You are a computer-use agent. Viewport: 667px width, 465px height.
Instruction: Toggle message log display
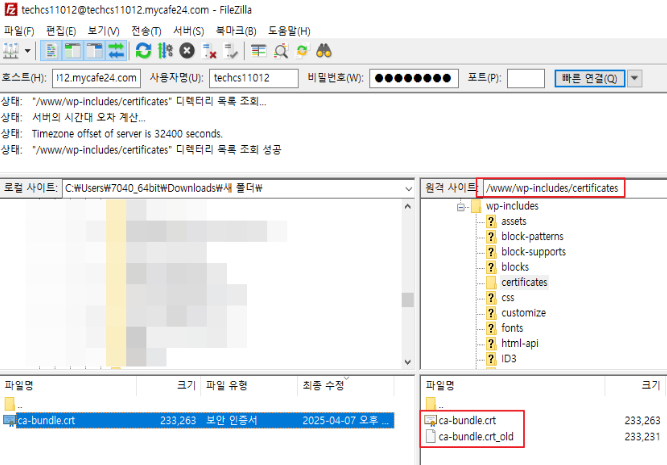pos(51,51)
